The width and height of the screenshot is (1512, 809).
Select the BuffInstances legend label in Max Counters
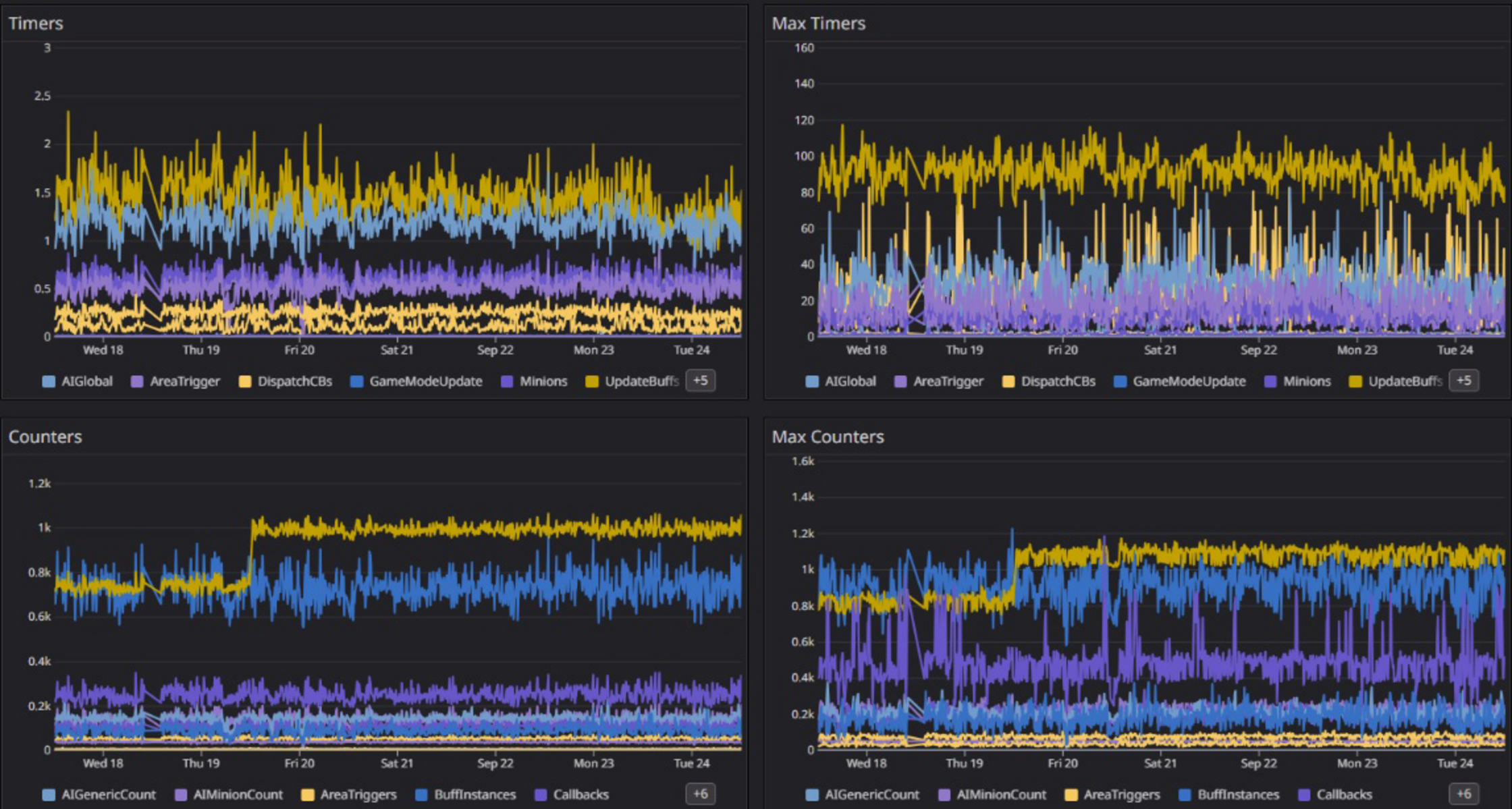[x=1237, y=794]
